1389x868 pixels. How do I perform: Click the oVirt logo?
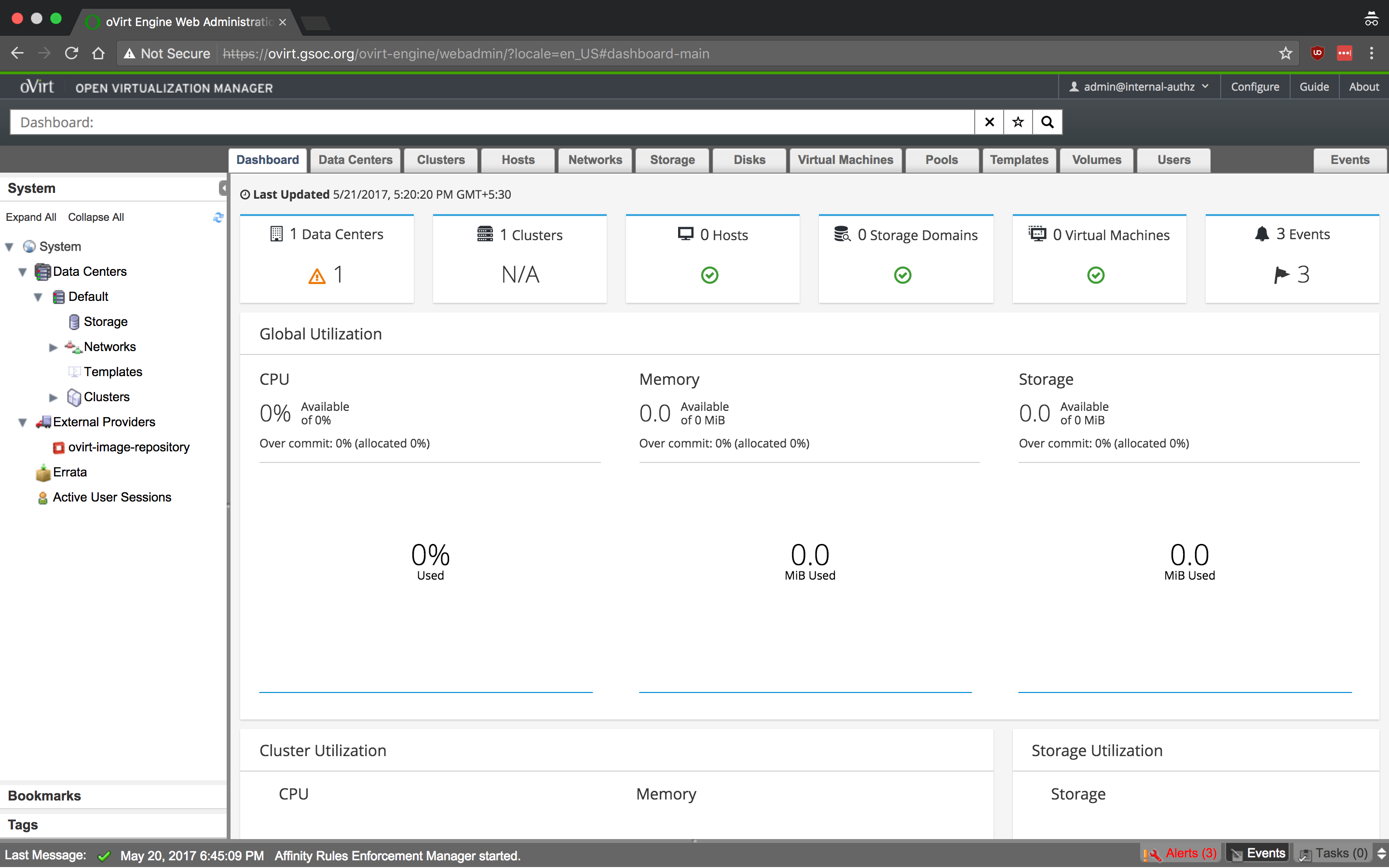(x=37, y=87)
